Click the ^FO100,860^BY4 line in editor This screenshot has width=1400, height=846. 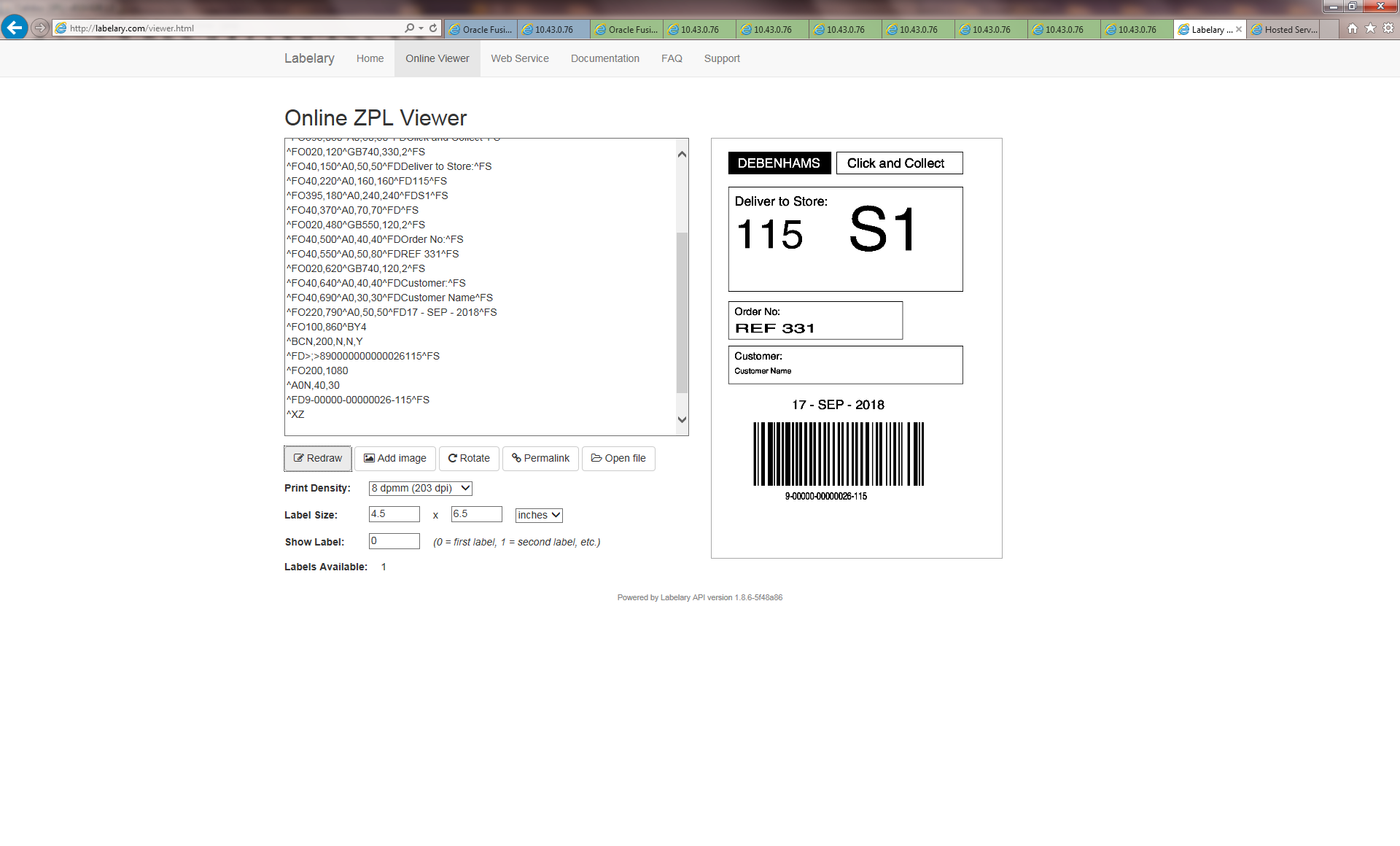[x=327, y=327]
